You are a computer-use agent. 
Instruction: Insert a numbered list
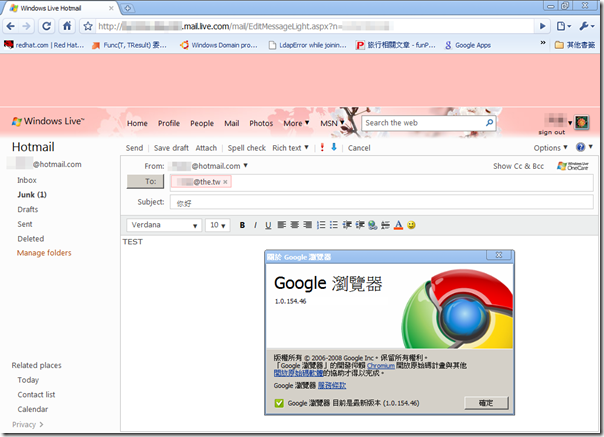coord(321,225)
